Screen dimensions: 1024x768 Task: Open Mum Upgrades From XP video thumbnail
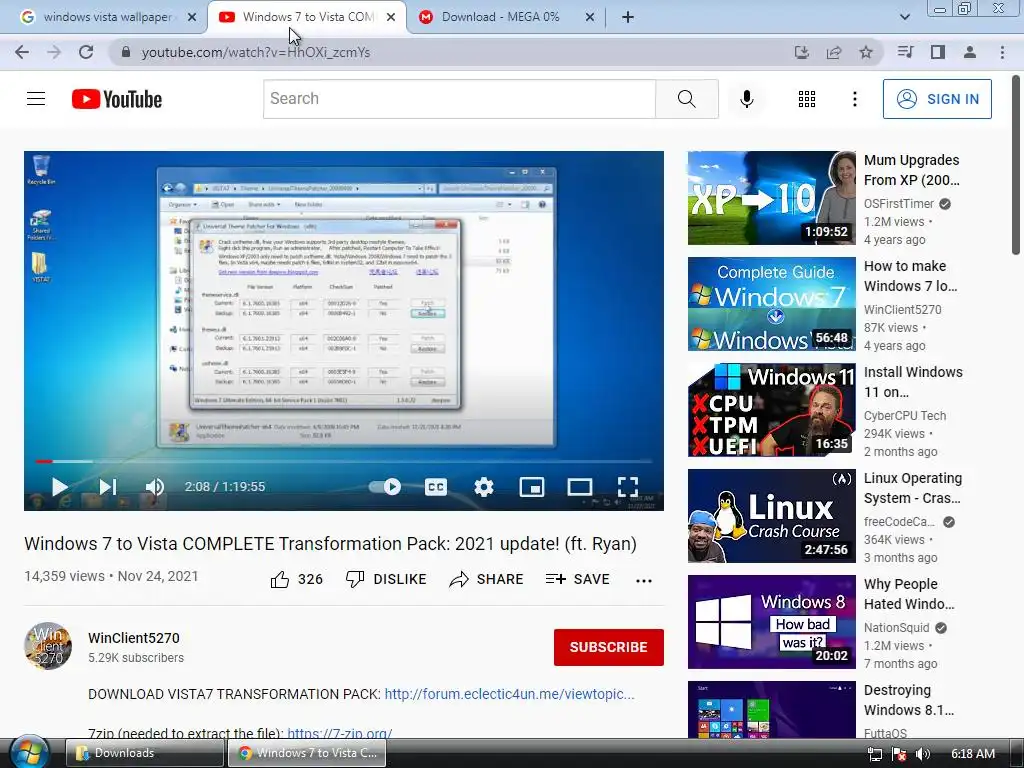771,198
